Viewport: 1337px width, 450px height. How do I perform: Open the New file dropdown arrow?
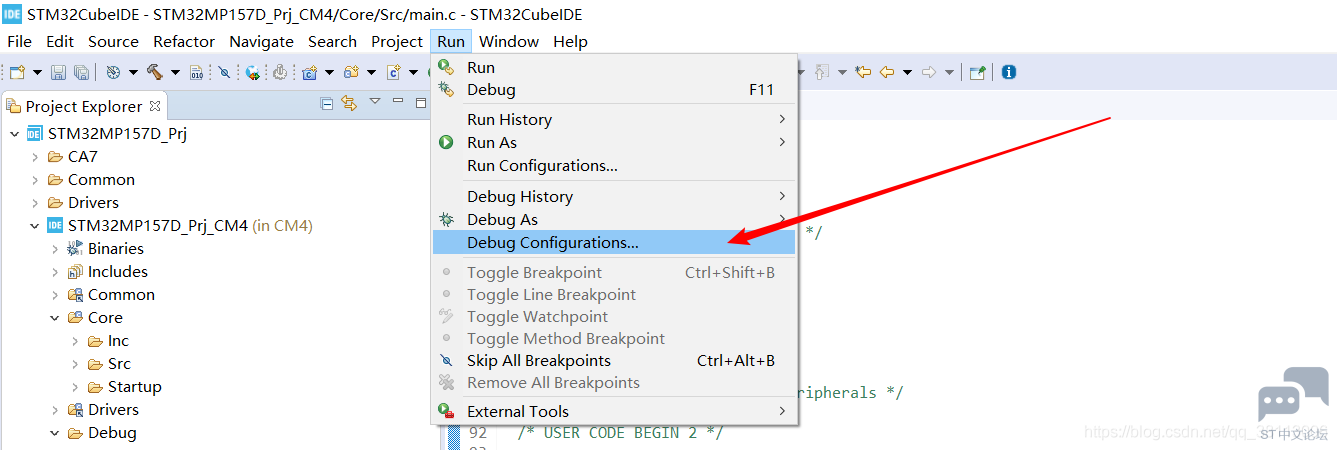38,72
